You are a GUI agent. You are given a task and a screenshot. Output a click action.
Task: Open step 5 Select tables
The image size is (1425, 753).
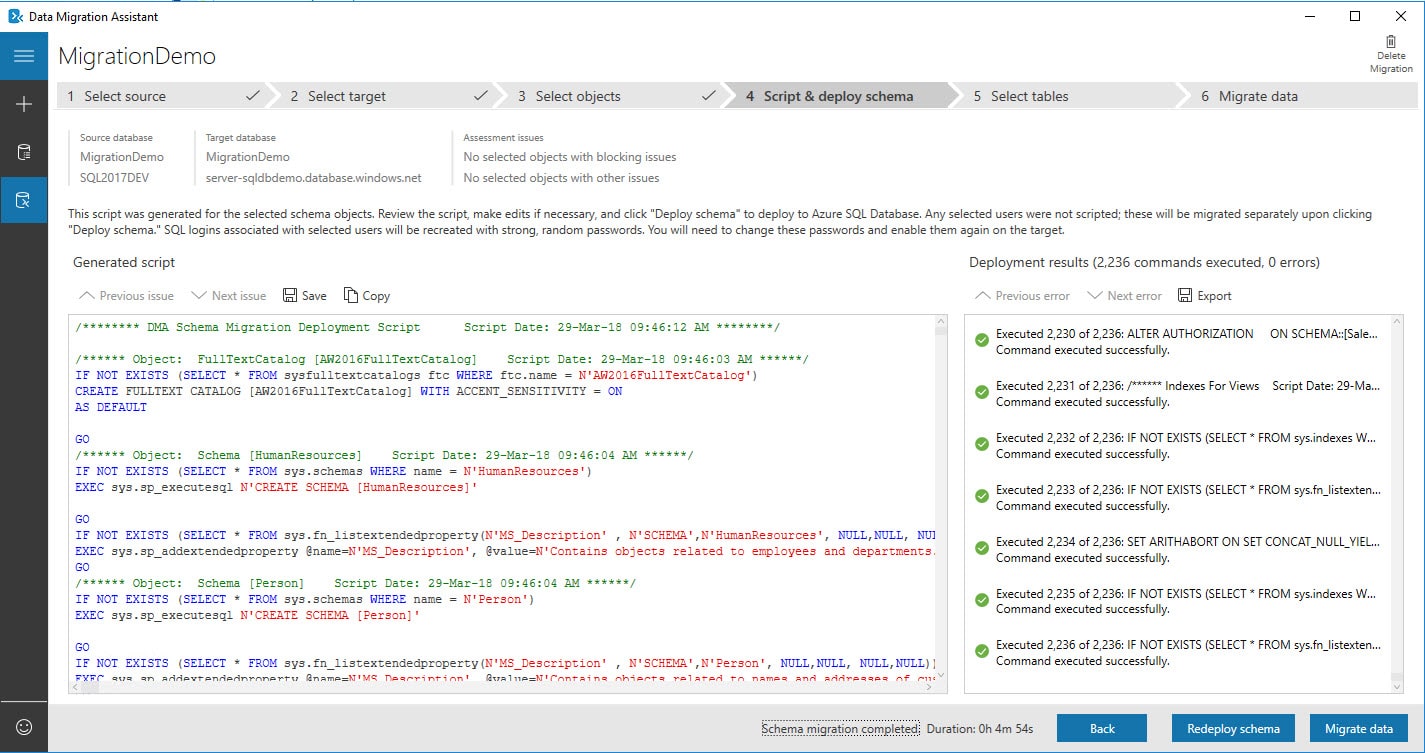click(x=1066, y=96)
